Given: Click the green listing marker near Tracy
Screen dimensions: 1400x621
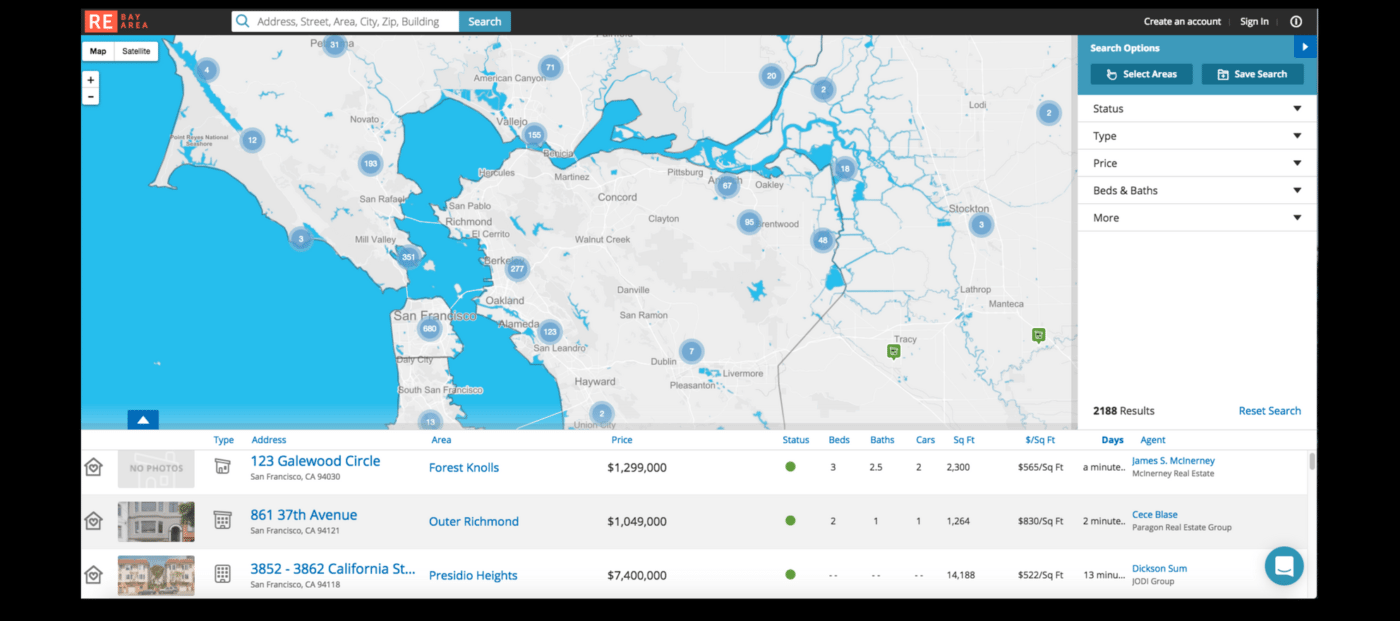Looking at the screenshot, I should point(893,351).
